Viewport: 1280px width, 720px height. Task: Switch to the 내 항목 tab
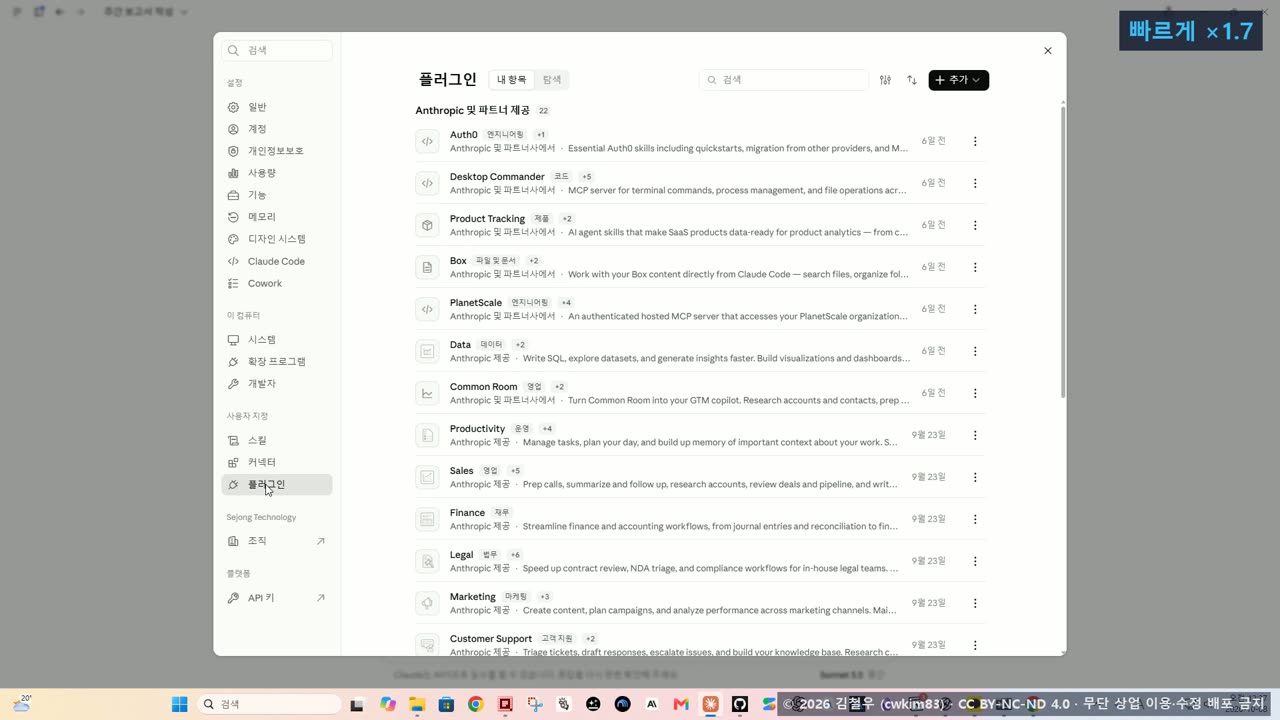(511, 80)
